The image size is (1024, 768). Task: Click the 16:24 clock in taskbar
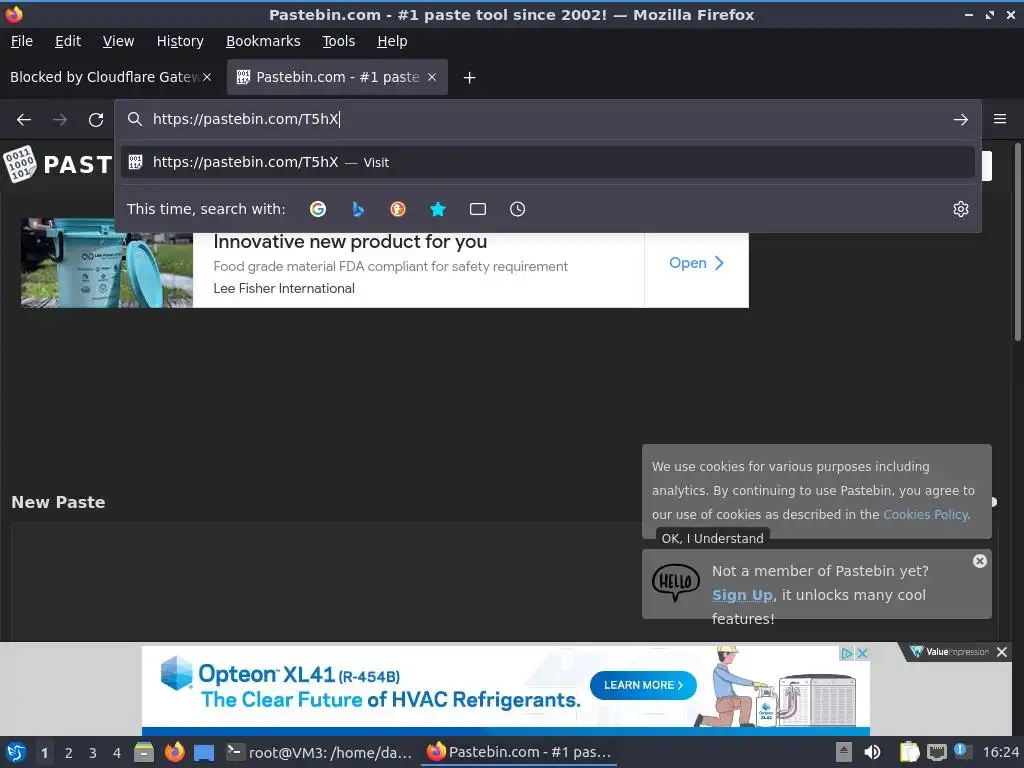[x=1000, y=752]
